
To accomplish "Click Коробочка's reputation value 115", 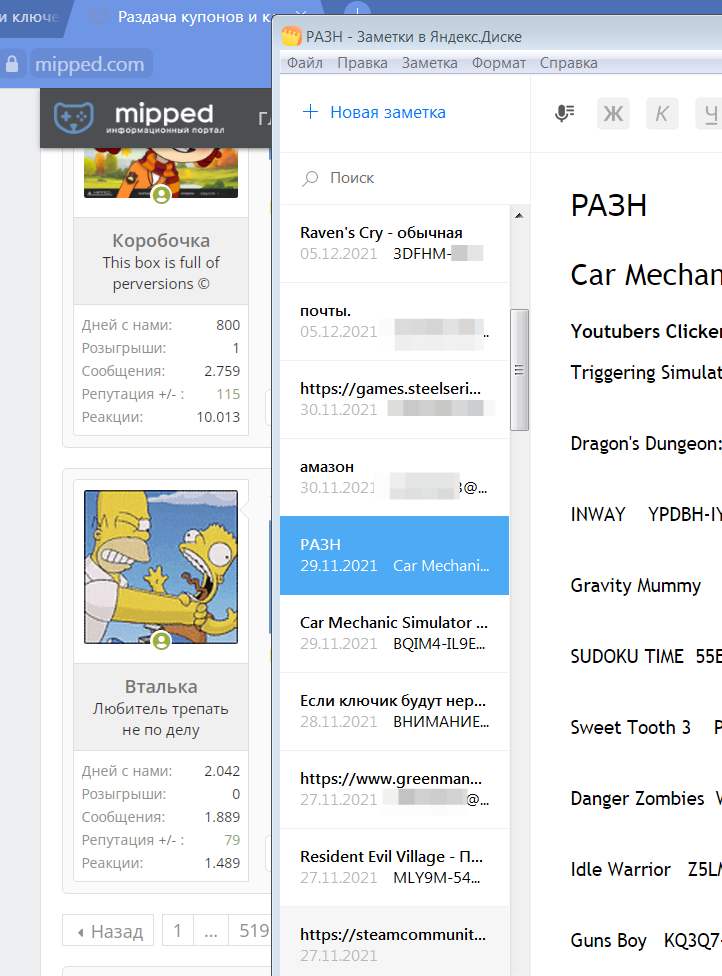I will [228, 394].
